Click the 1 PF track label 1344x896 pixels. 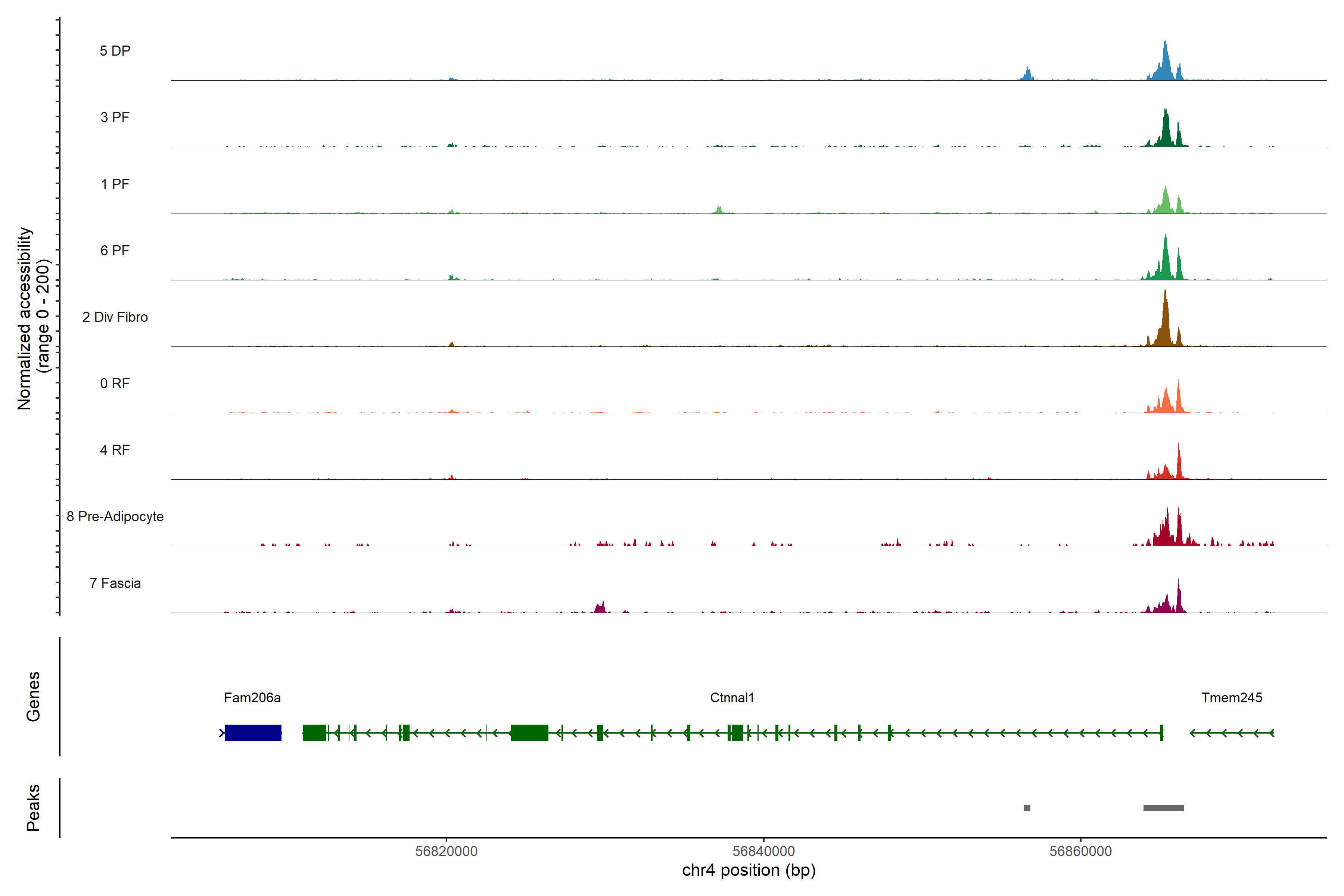click(115, 184)
